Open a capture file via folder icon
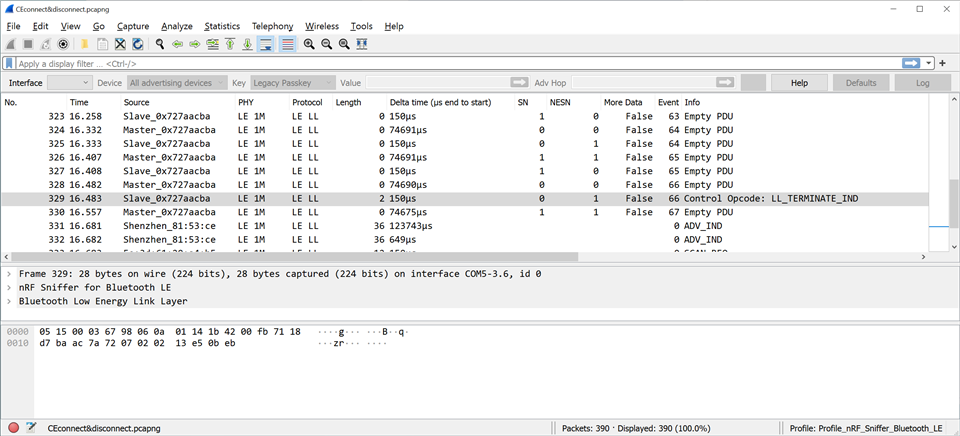The image size is (960, 436). coord(84,44)
